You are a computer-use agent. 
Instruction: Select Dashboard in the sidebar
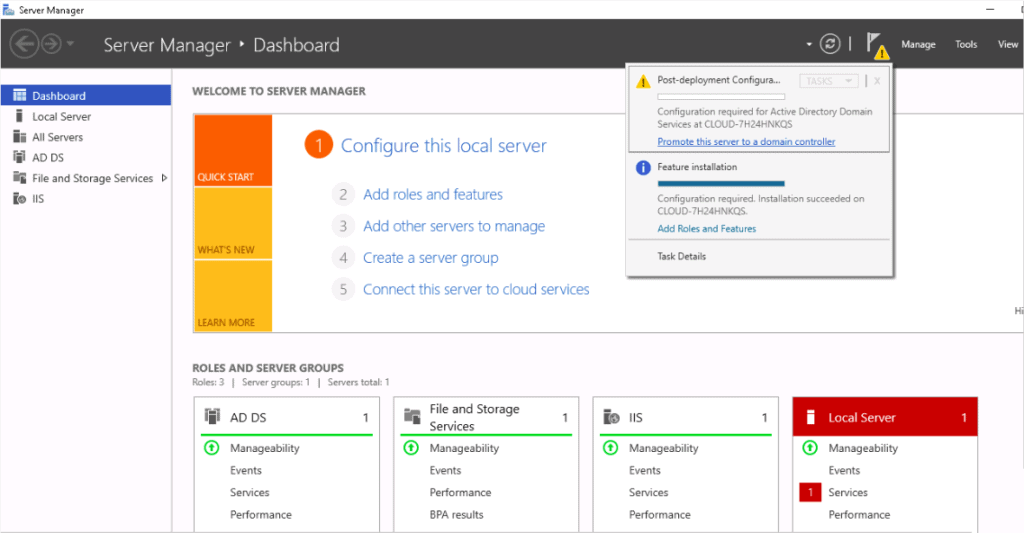[86, 95]
